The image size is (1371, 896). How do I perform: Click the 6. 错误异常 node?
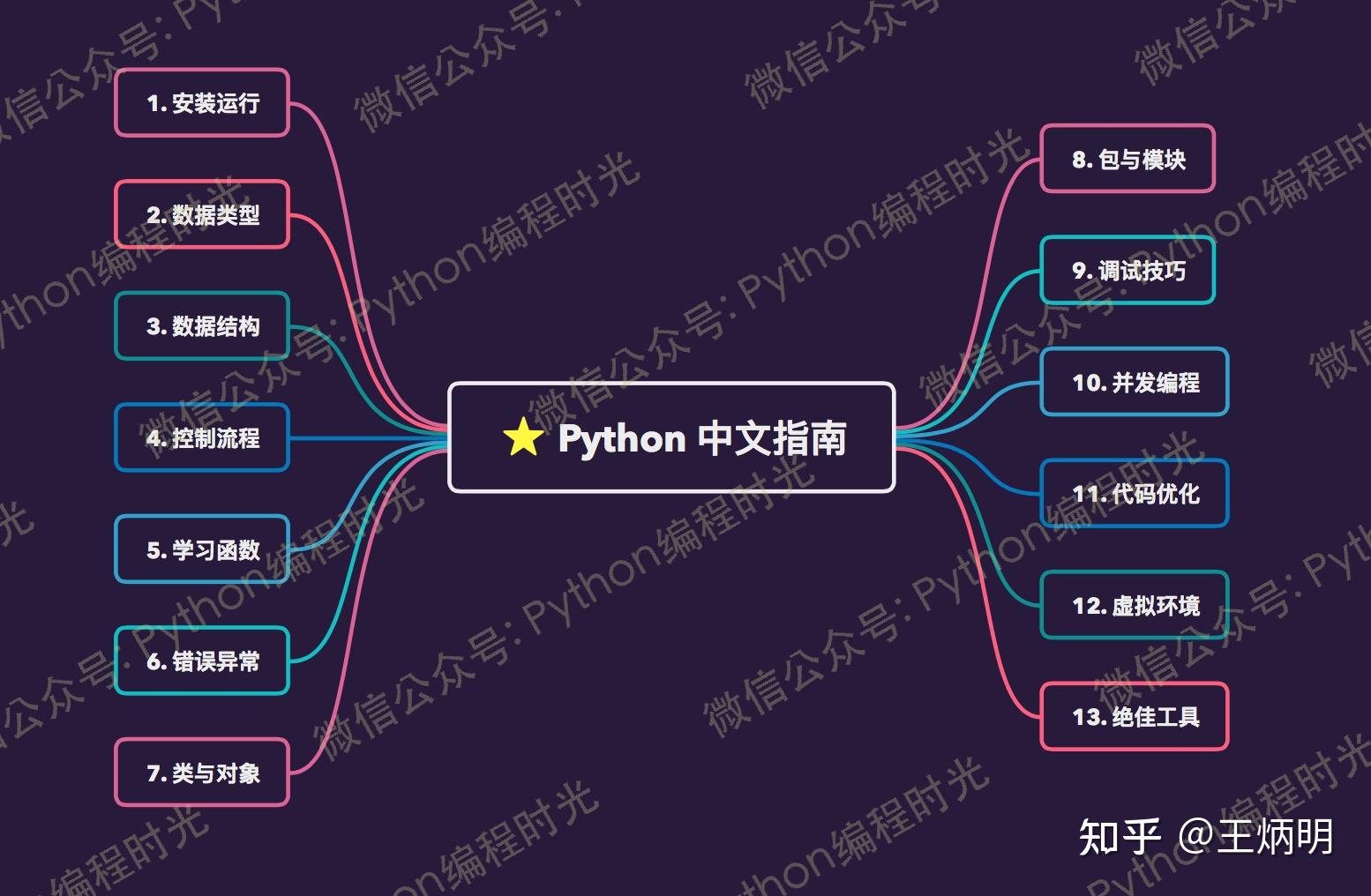click(x=201, y=662)
